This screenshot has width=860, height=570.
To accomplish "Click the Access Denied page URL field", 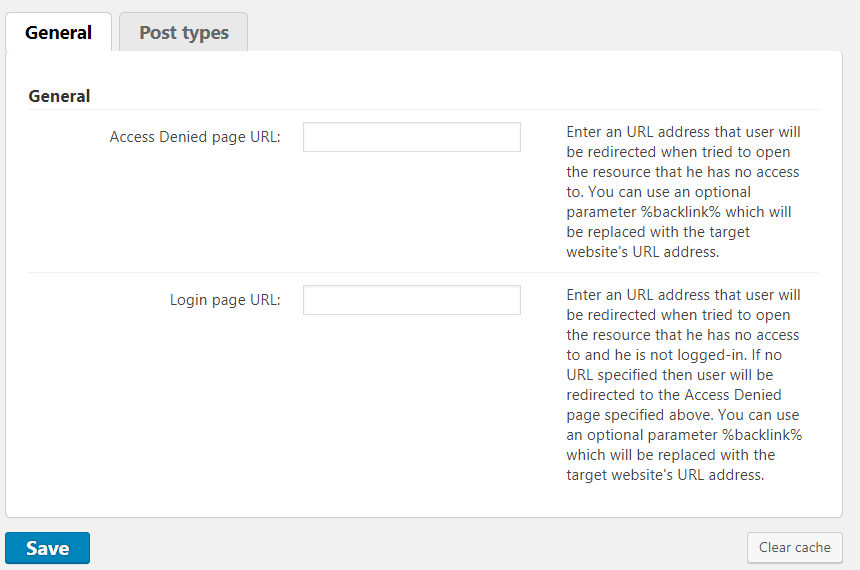I will point(411,137).
